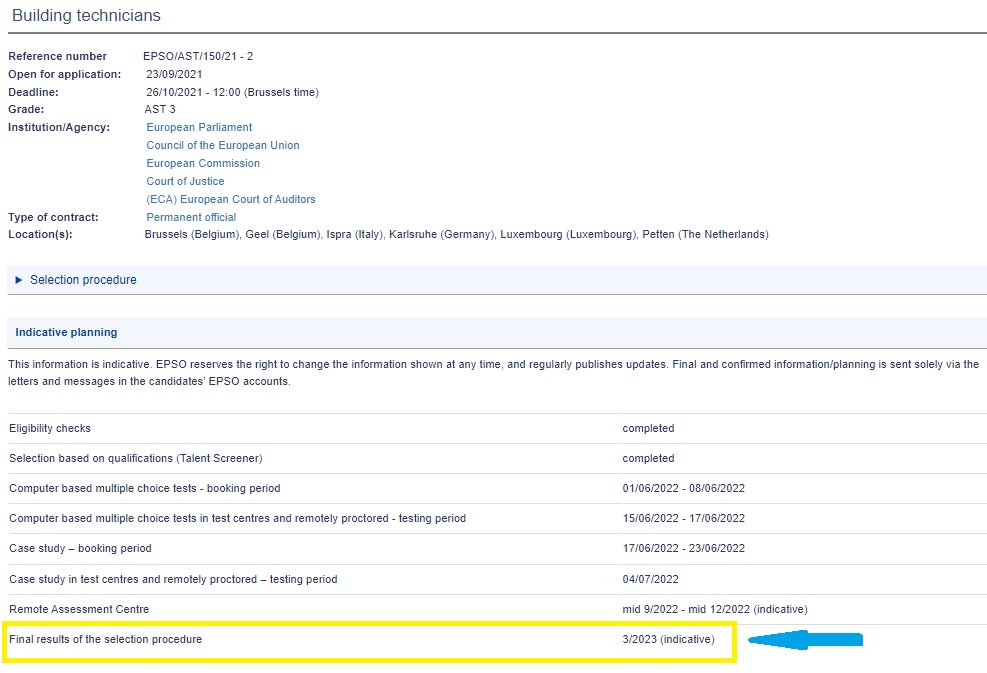Visit the European Court of Auditors link
987x673 pixels.
tap(230, 199)
